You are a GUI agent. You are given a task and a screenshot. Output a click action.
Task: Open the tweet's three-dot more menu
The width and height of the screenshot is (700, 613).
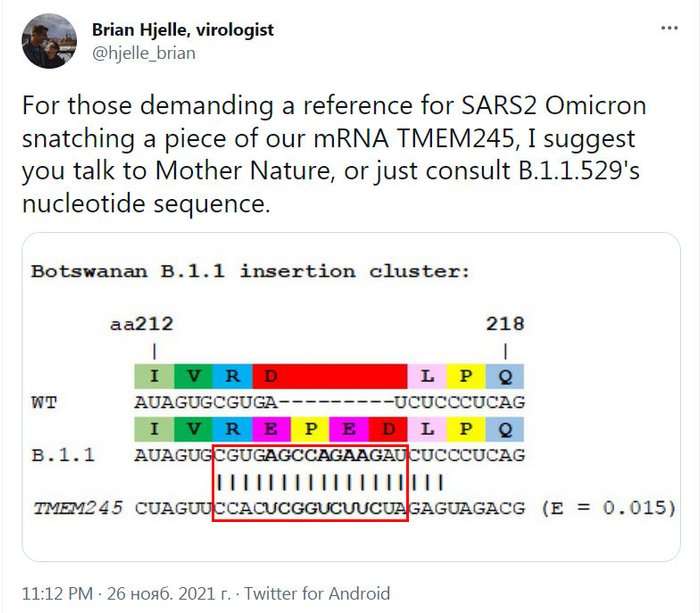point(667,29)
